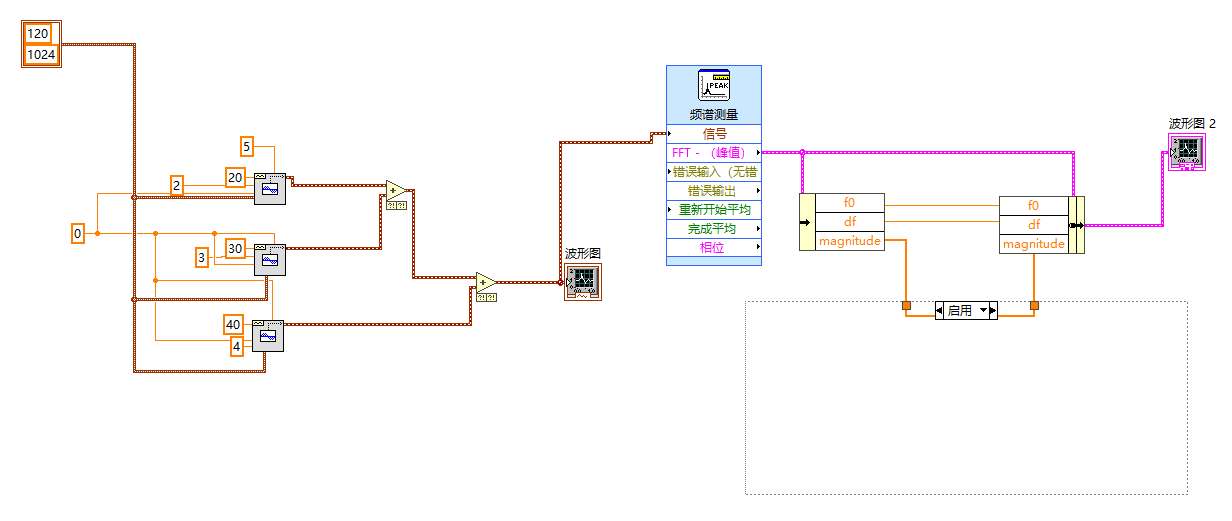Image resolution: width=1232 pixels, height=521 pixels.
Task: Click the upper Add node combining first two signals
Action: pyautogui.click(x=397, y=191)
